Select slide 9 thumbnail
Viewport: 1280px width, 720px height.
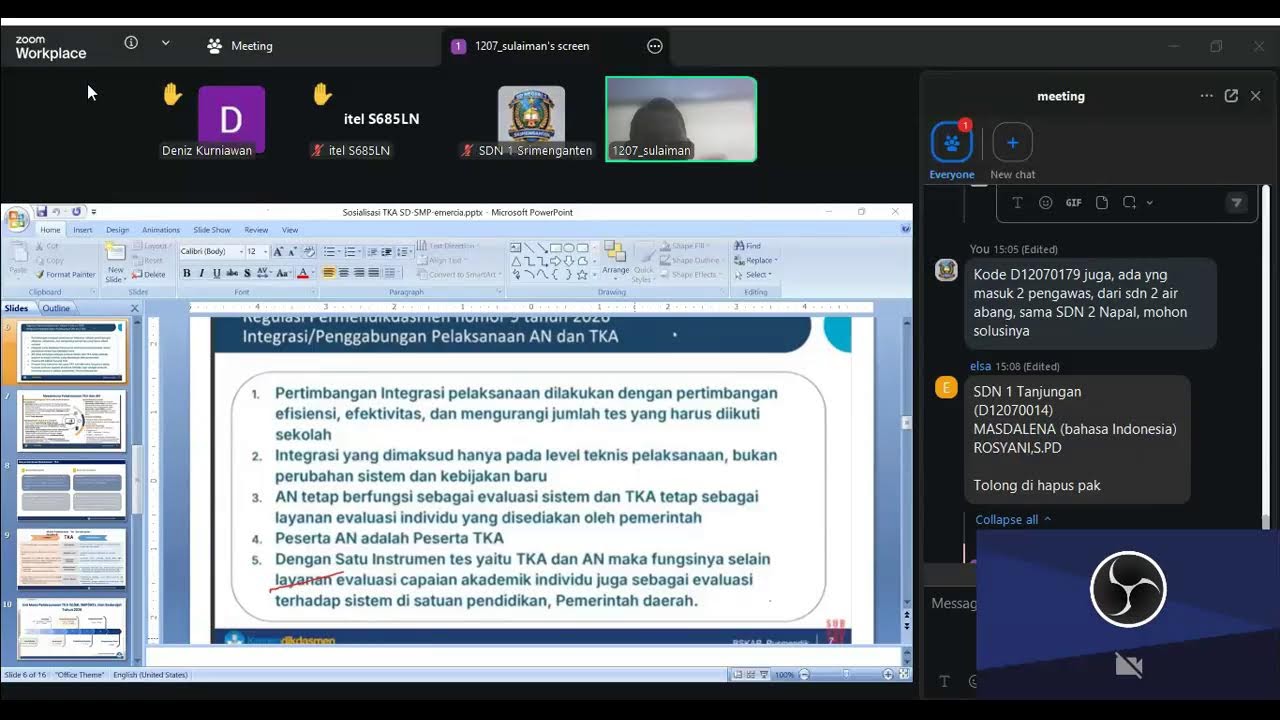click(x=73, y=558)
